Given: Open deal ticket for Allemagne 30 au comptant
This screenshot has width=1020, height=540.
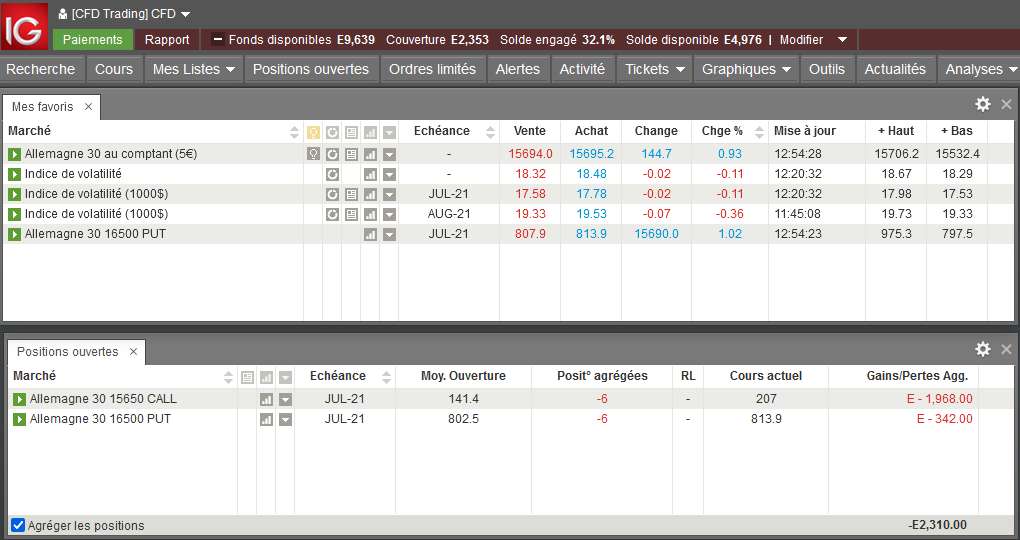Looking at the screenshot, I should coord(14,154).
